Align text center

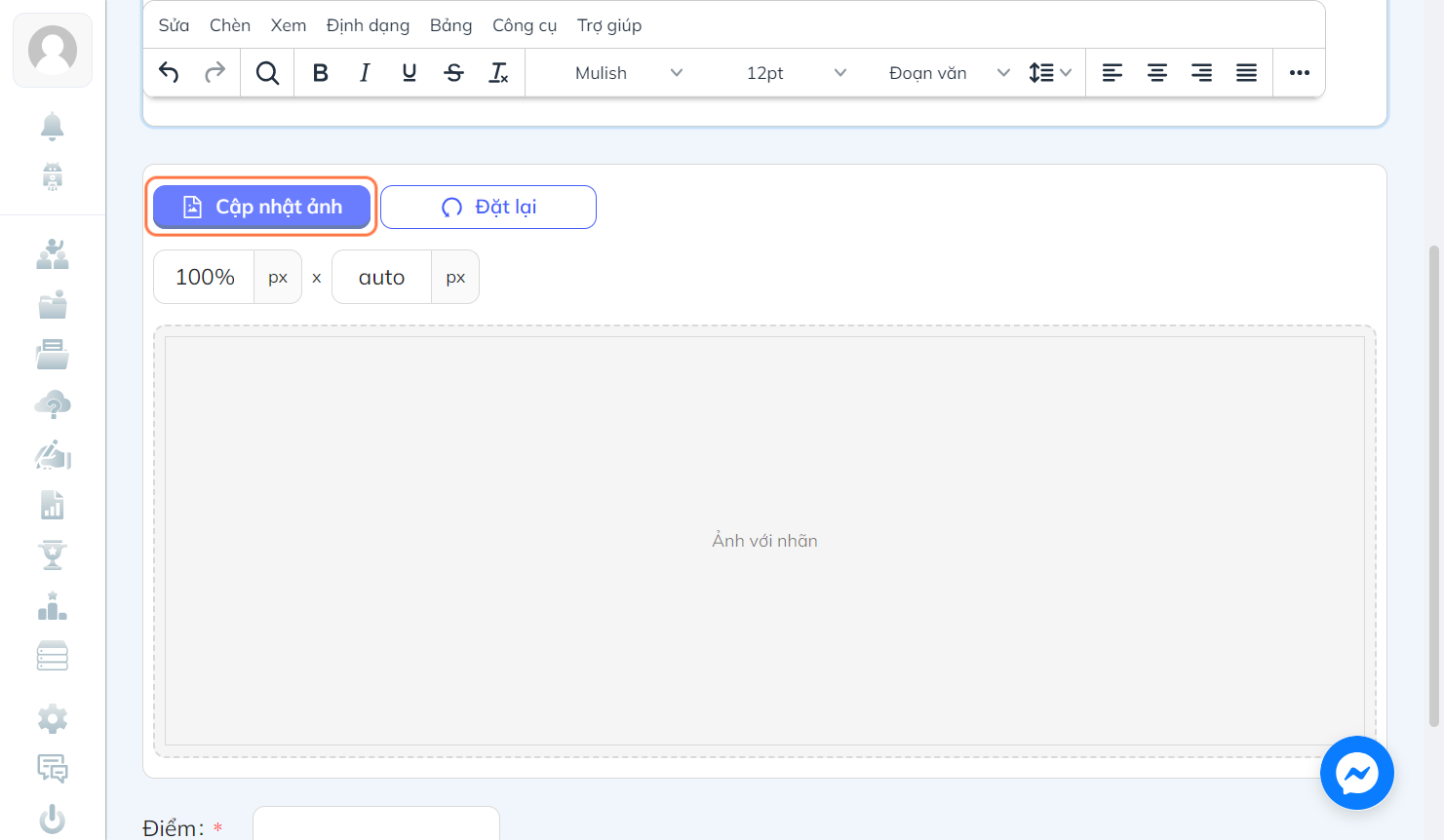click(x=1157, y=72)
